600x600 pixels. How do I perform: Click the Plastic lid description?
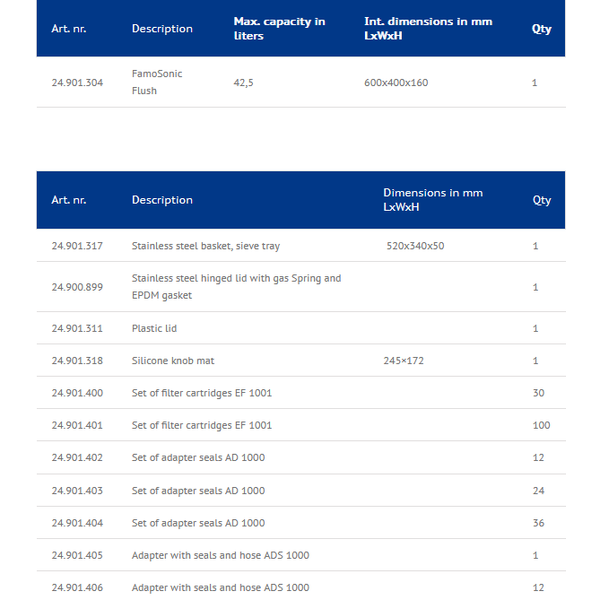tap(154, 328)
